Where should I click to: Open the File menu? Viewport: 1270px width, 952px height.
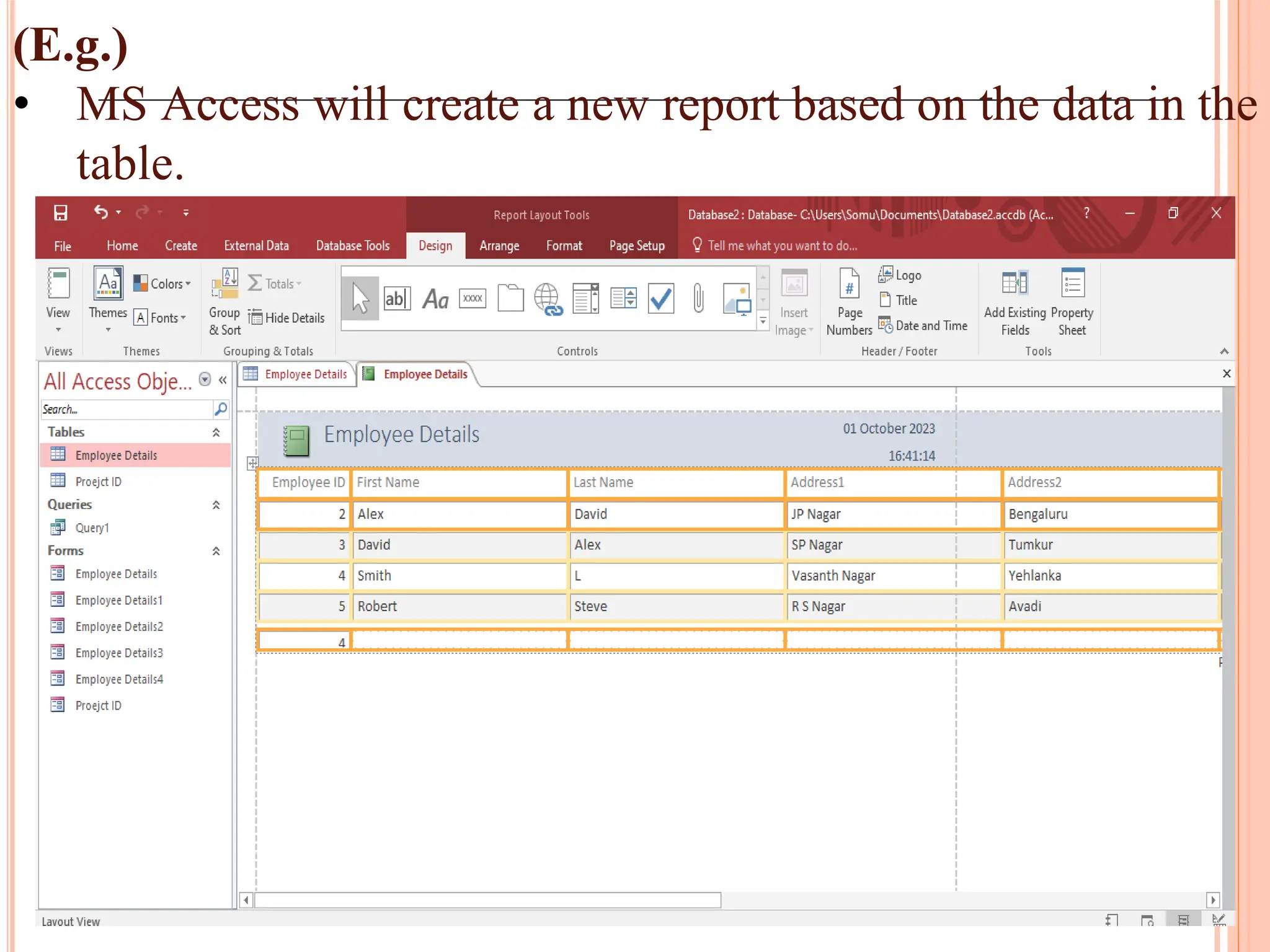pos(63,246)
